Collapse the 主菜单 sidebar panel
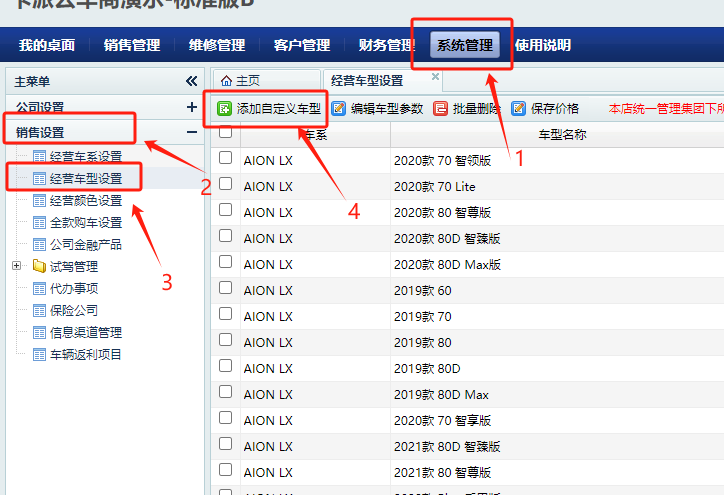The image size is (724, 495). (x=191, y=81)
